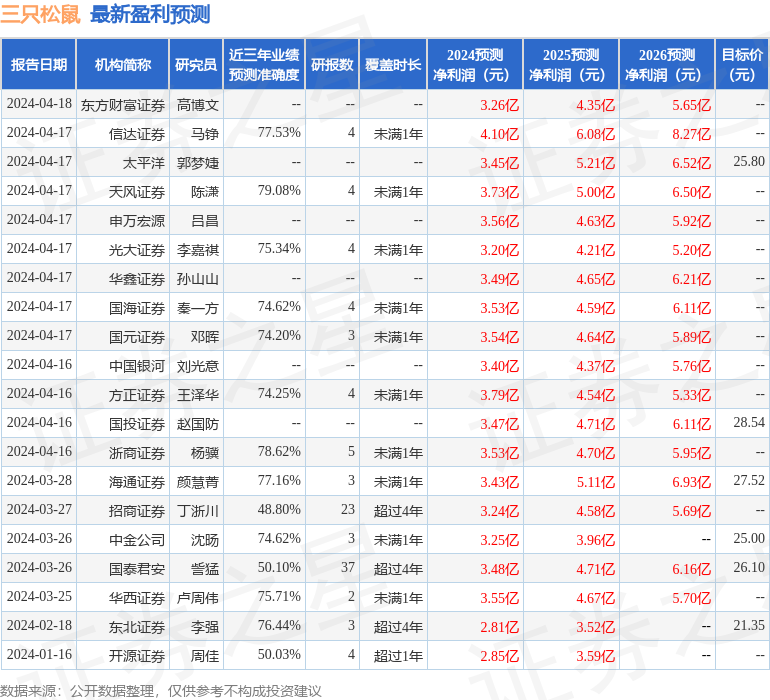Image resolution: width=770 pixels, height=700 pixels.
Task: Select analyst 郭梦婕
Action: tap(197, 163)
